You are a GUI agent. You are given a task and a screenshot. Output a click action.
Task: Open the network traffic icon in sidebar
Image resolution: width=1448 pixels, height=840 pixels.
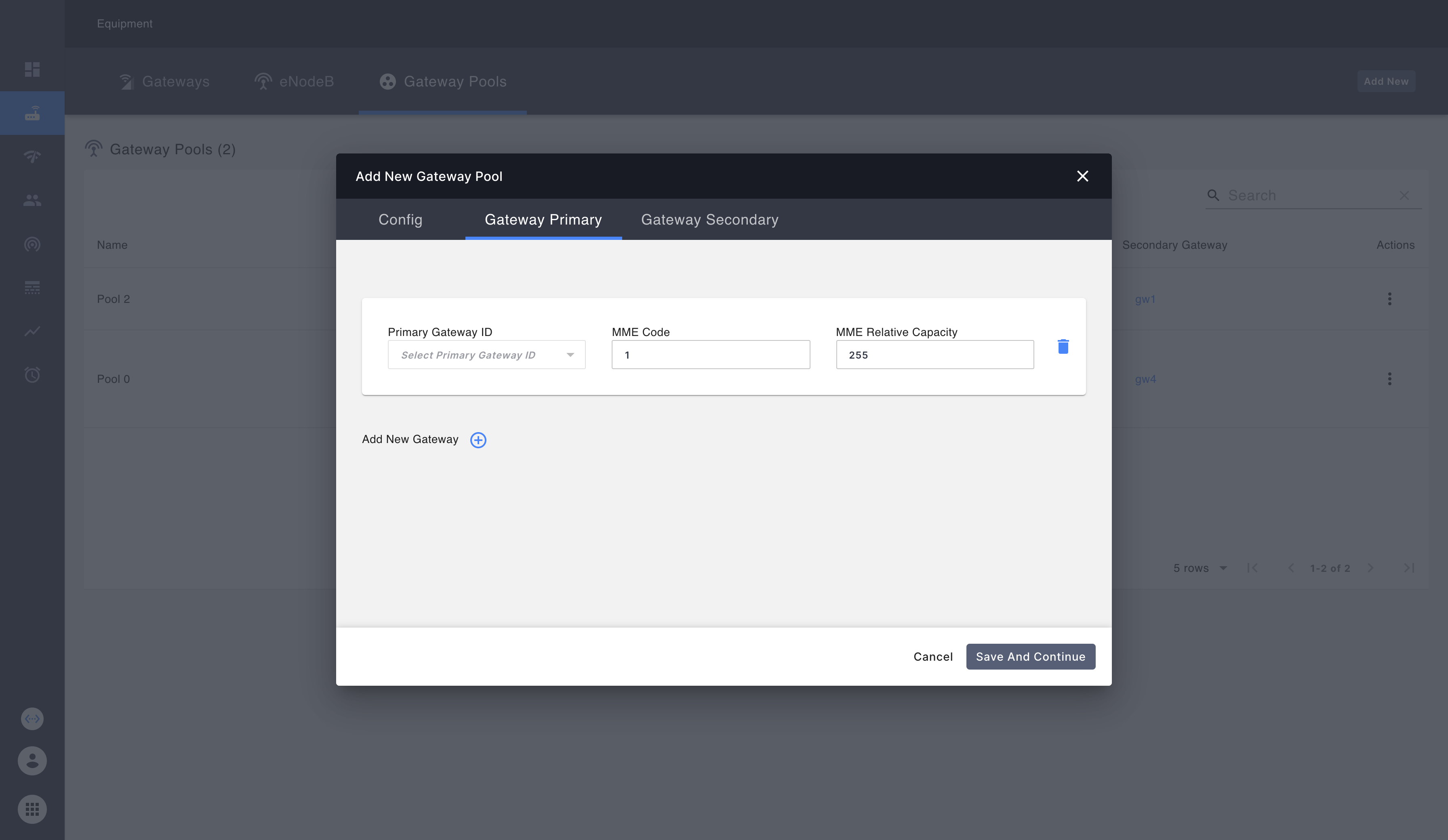click(x=32, y=156)
